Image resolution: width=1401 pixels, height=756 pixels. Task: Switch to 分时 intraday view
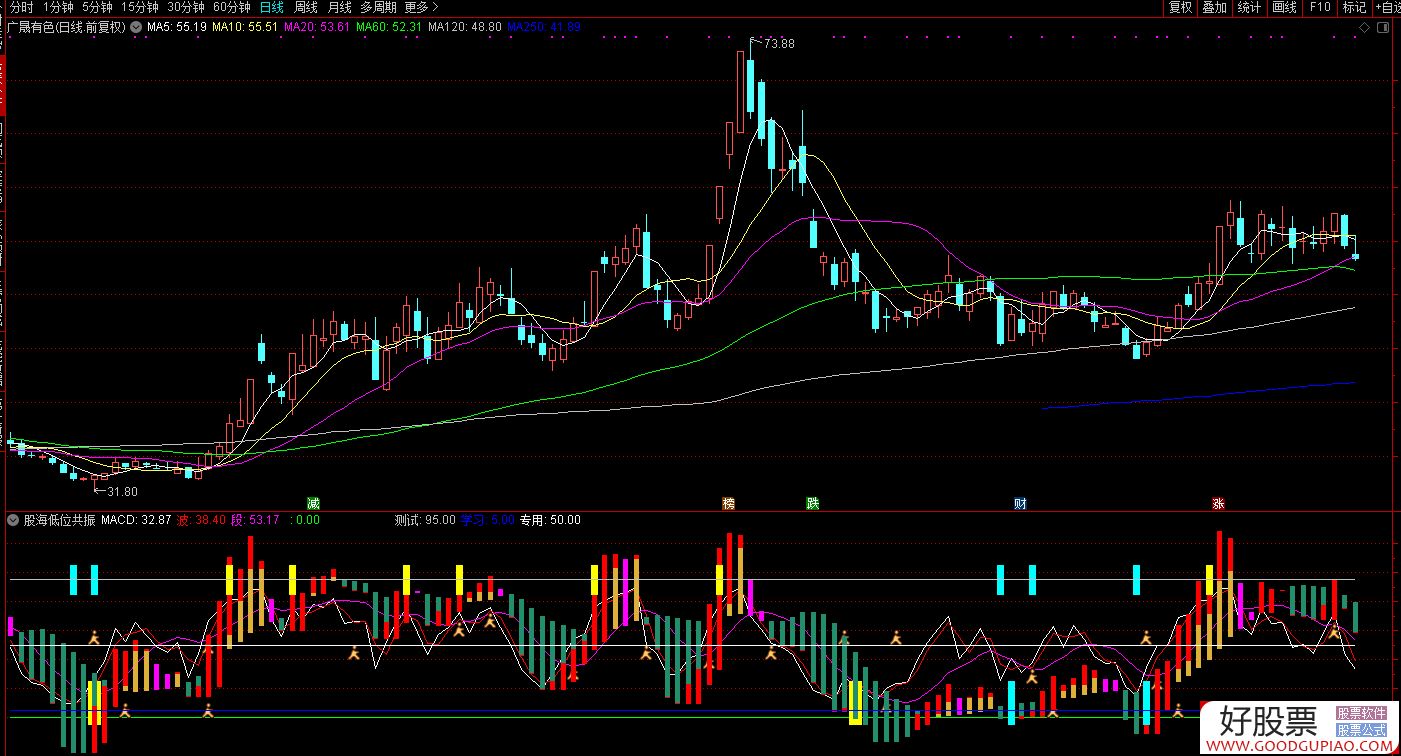pyautogui.click(x=21, y=7)
